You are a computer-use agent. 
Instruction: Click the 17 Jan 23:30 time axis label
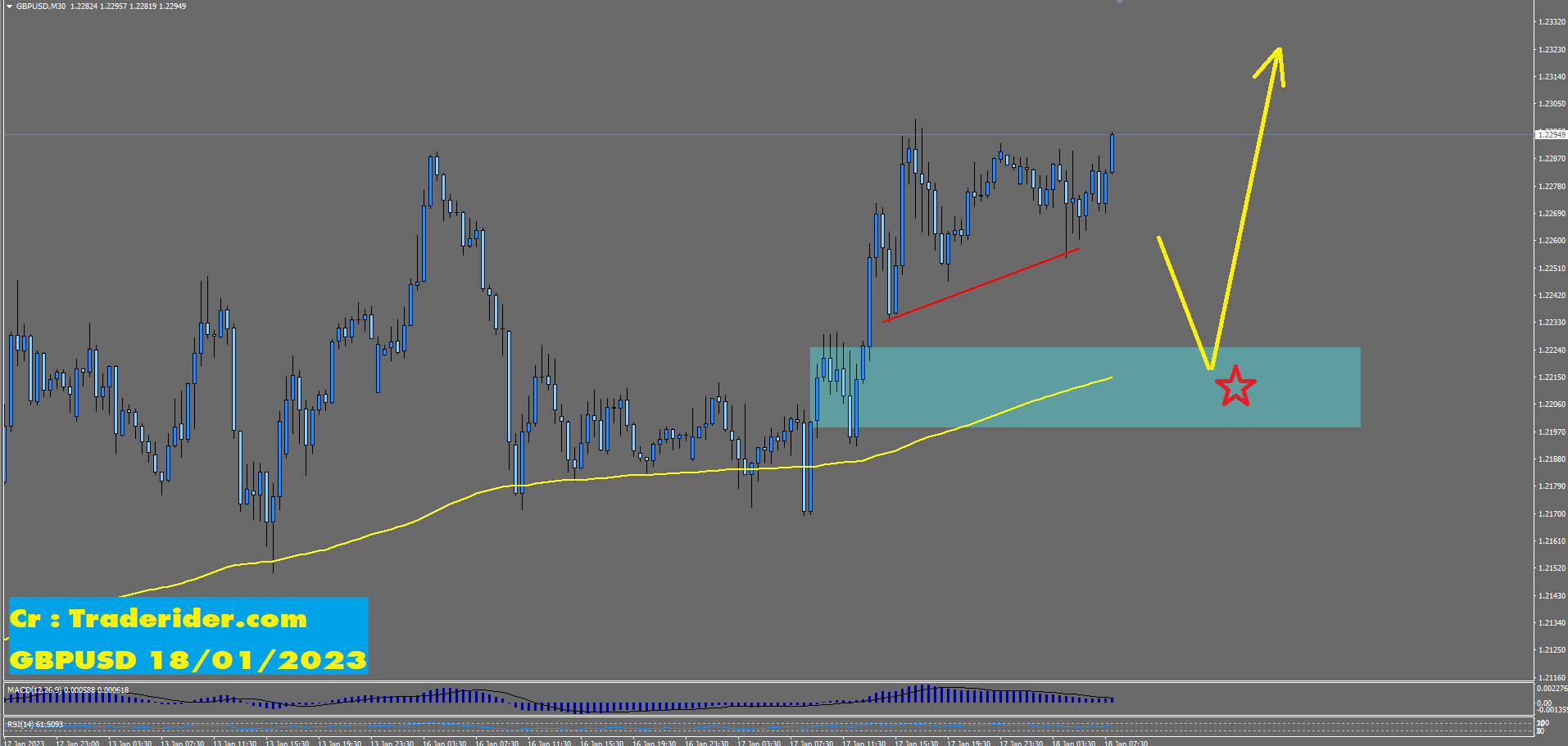click(1022, 743)
